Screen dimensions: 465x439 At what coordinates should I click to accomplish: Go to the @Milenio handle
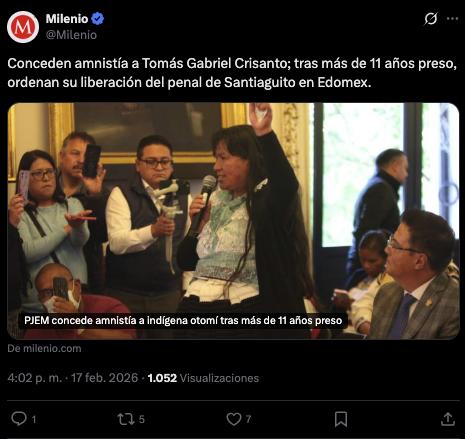(x=71, y=35)
